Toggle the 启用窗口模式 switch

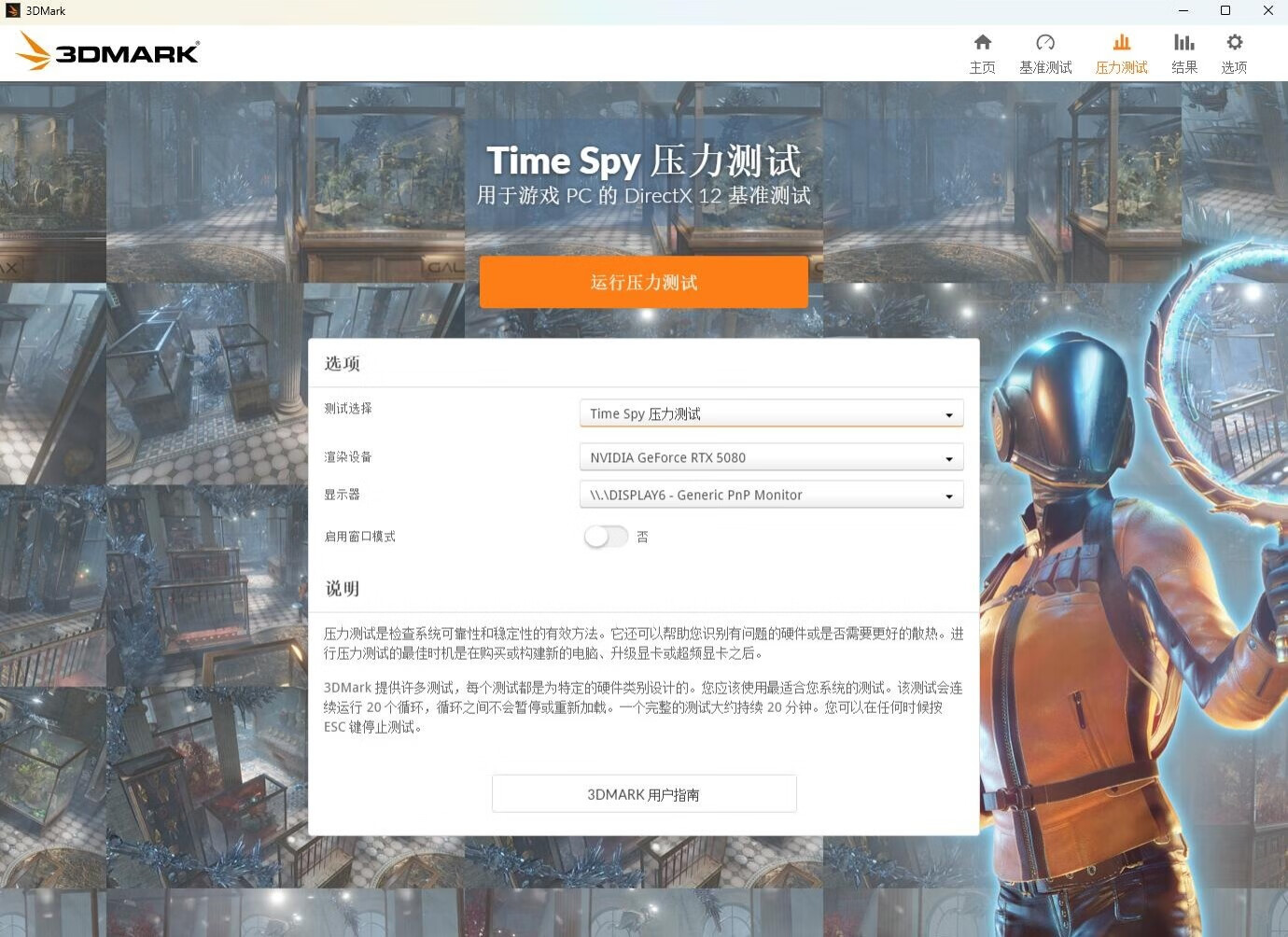point(606,537)
